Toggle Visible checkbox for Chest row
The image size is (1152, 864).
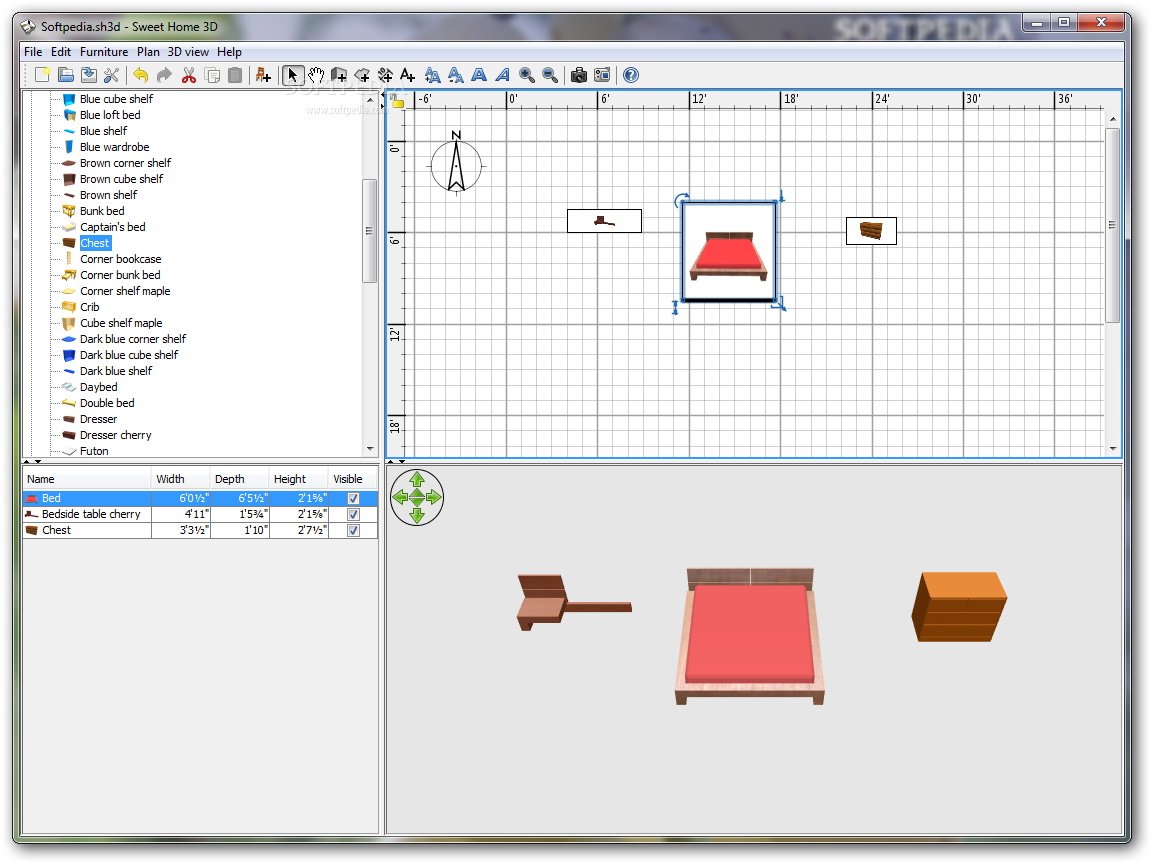click(x=353, y=530)
